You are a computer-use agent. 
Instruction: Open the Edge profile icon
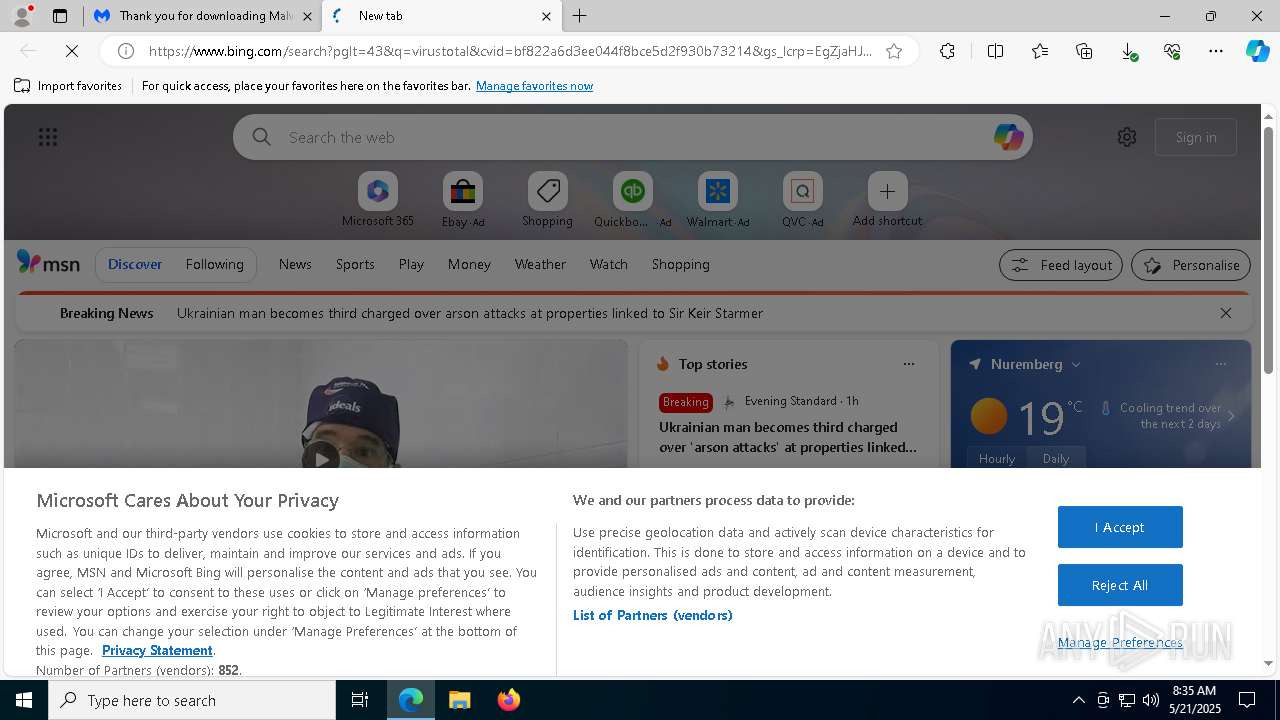click(x=21, y=16)
